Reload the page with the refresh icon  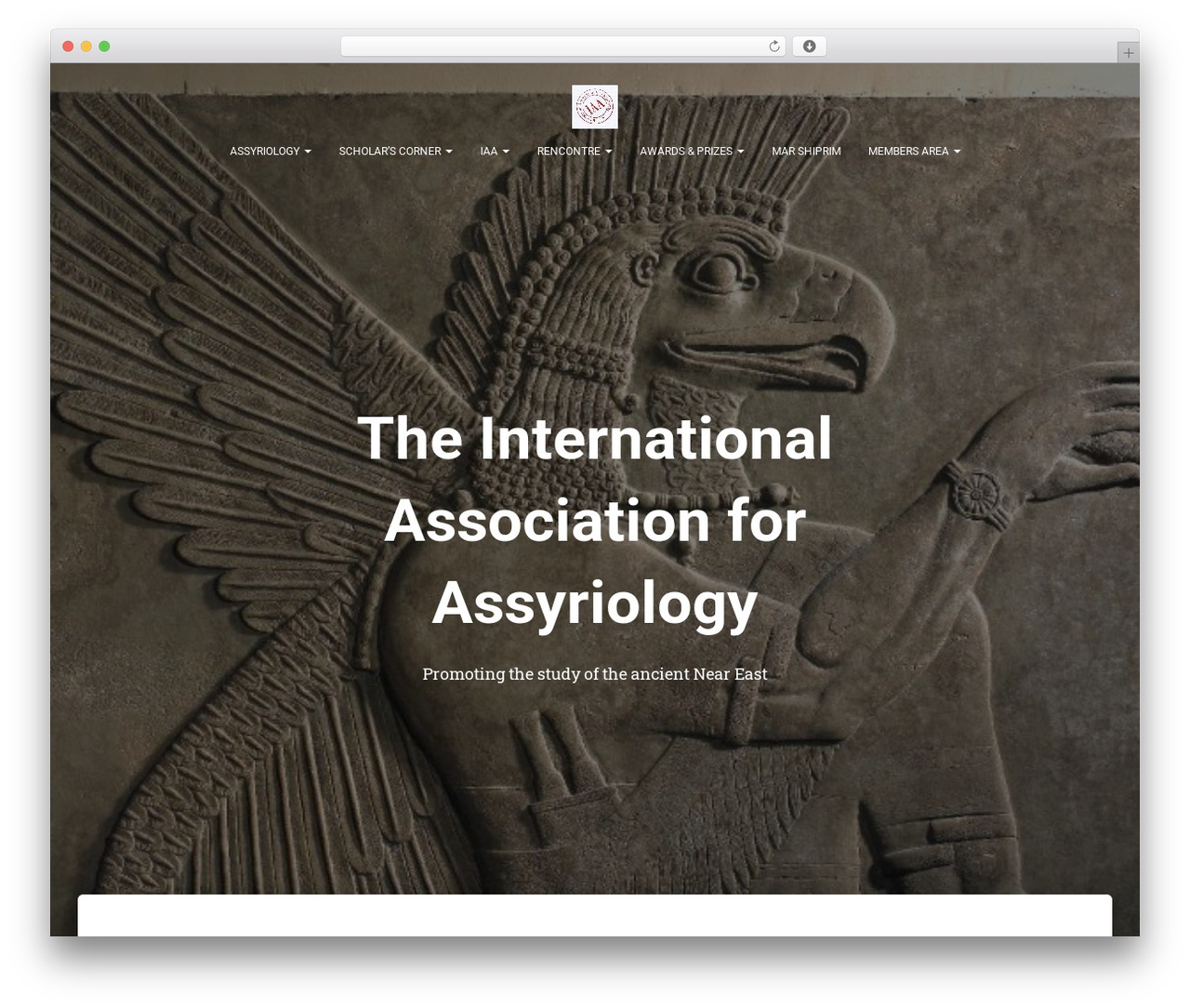[774, 46]
